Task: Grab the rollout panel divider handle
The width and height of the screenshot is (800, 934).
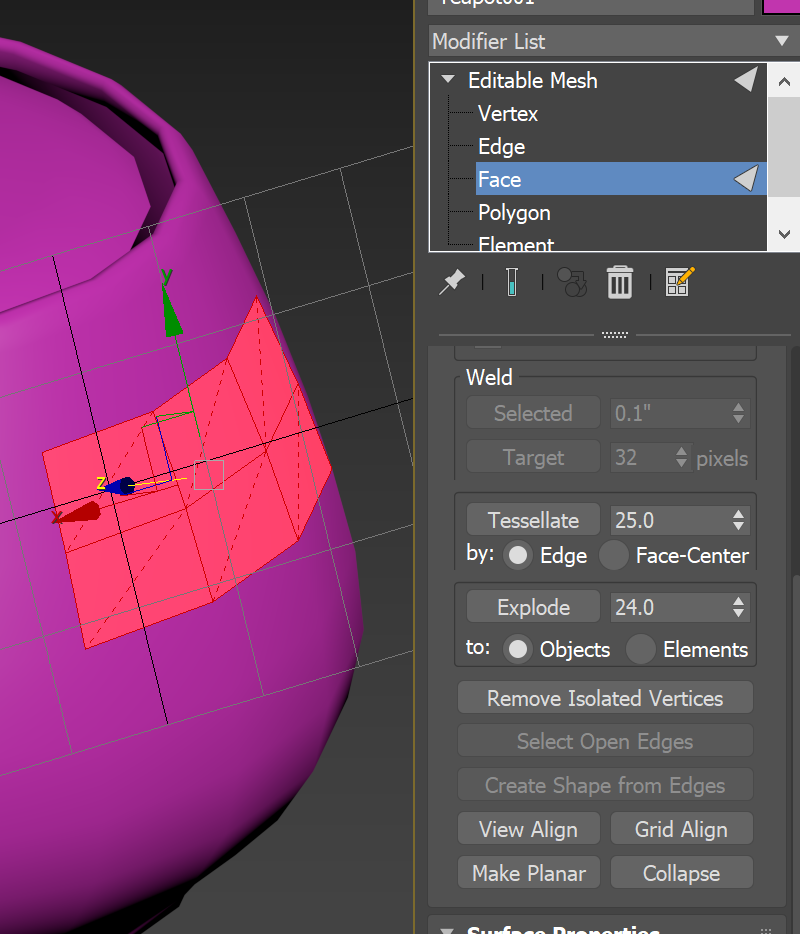Action: 615,335
